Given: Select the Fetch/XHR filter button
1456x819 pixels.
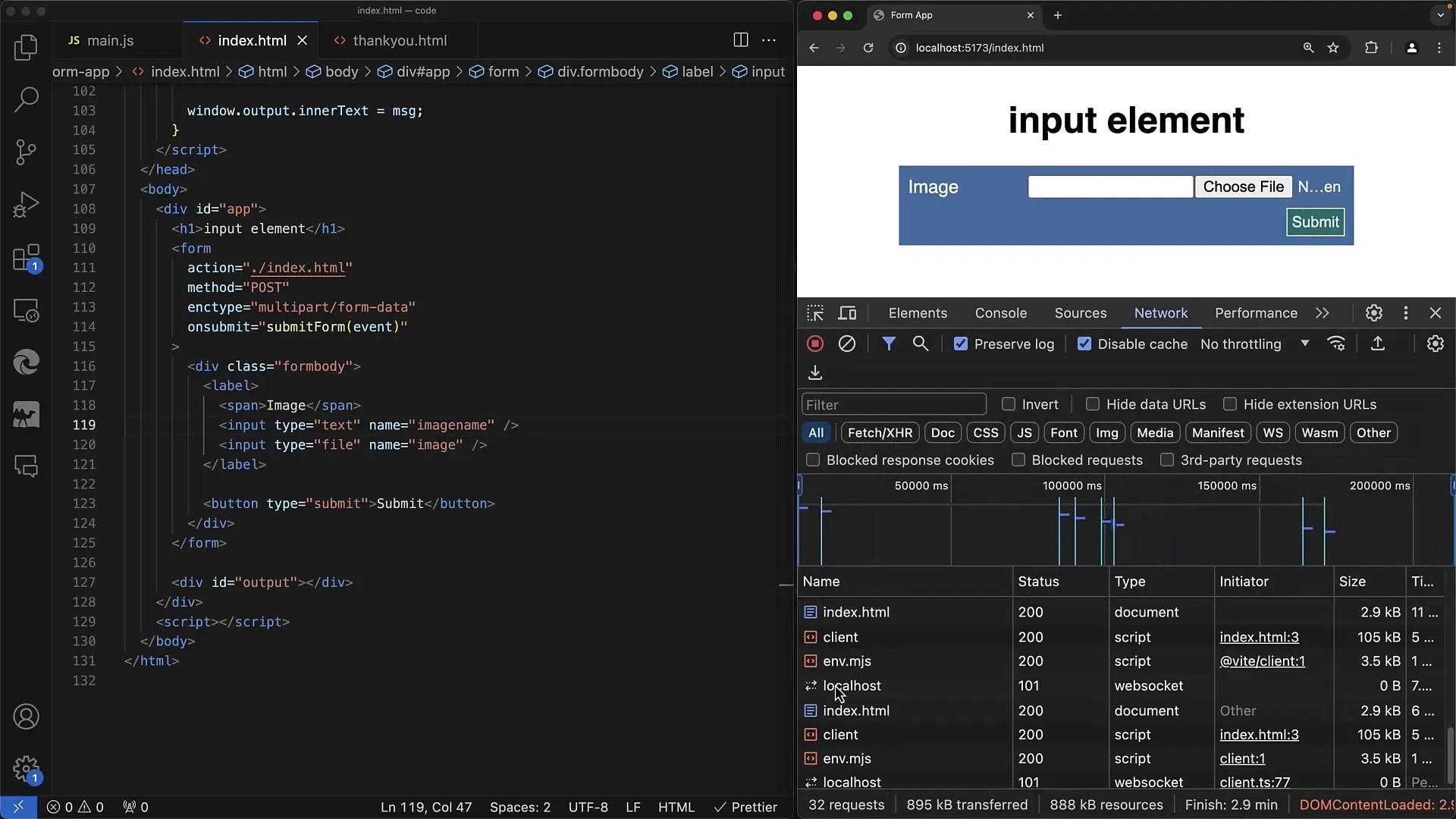Looking at the screenshot, I should (880, 432).
